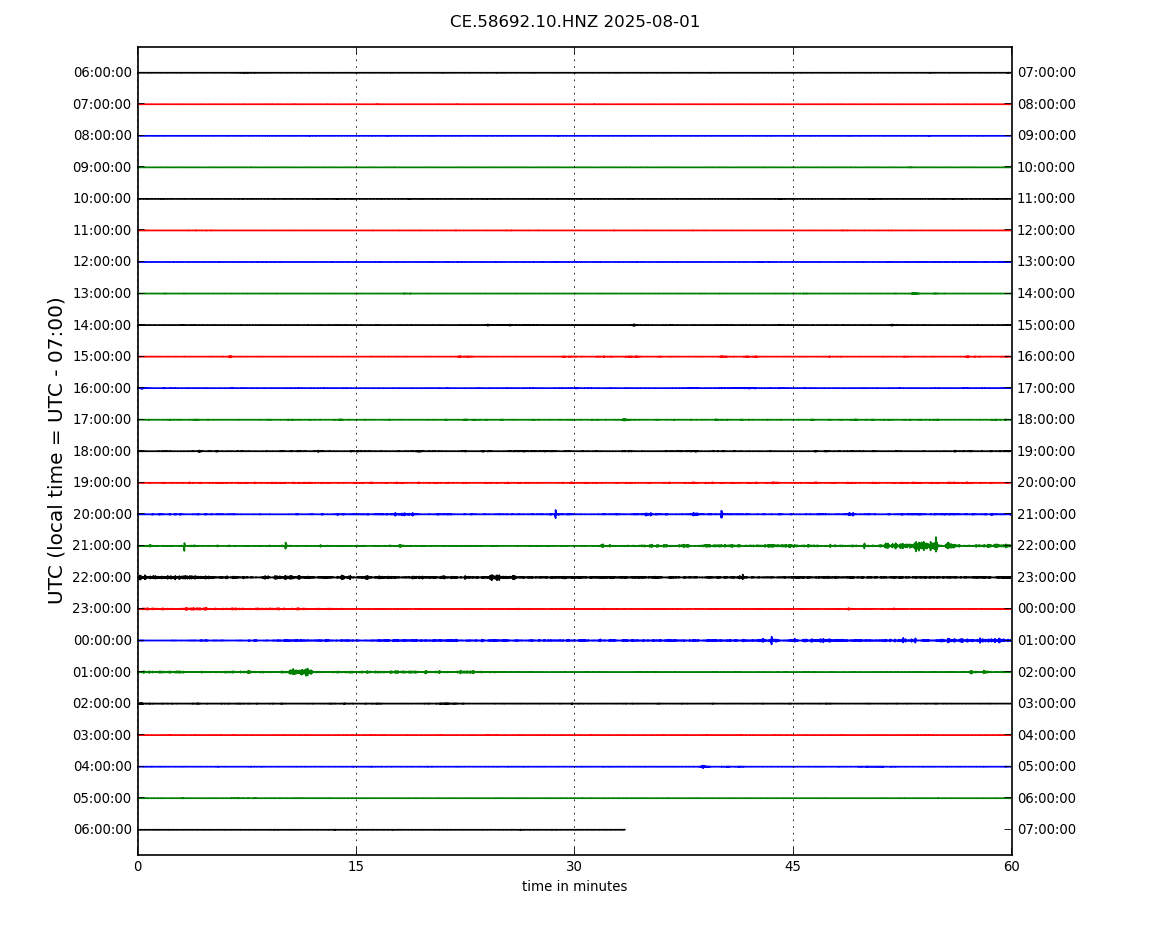Click the left time label 00:00:00
1150x950 pixels.
[x=103, y=640]
